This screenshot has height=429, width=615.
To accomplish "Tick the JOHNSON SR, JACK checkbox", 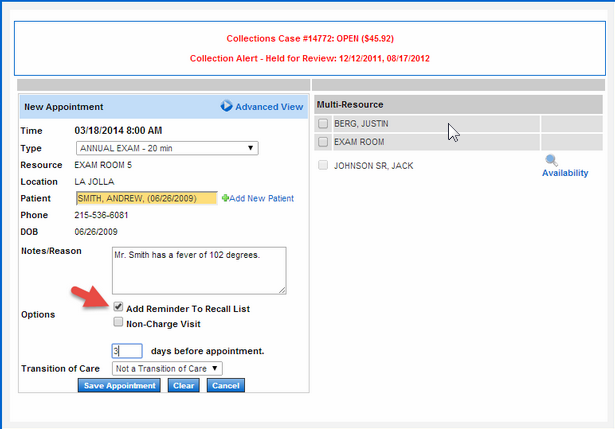I will (323, 166).
